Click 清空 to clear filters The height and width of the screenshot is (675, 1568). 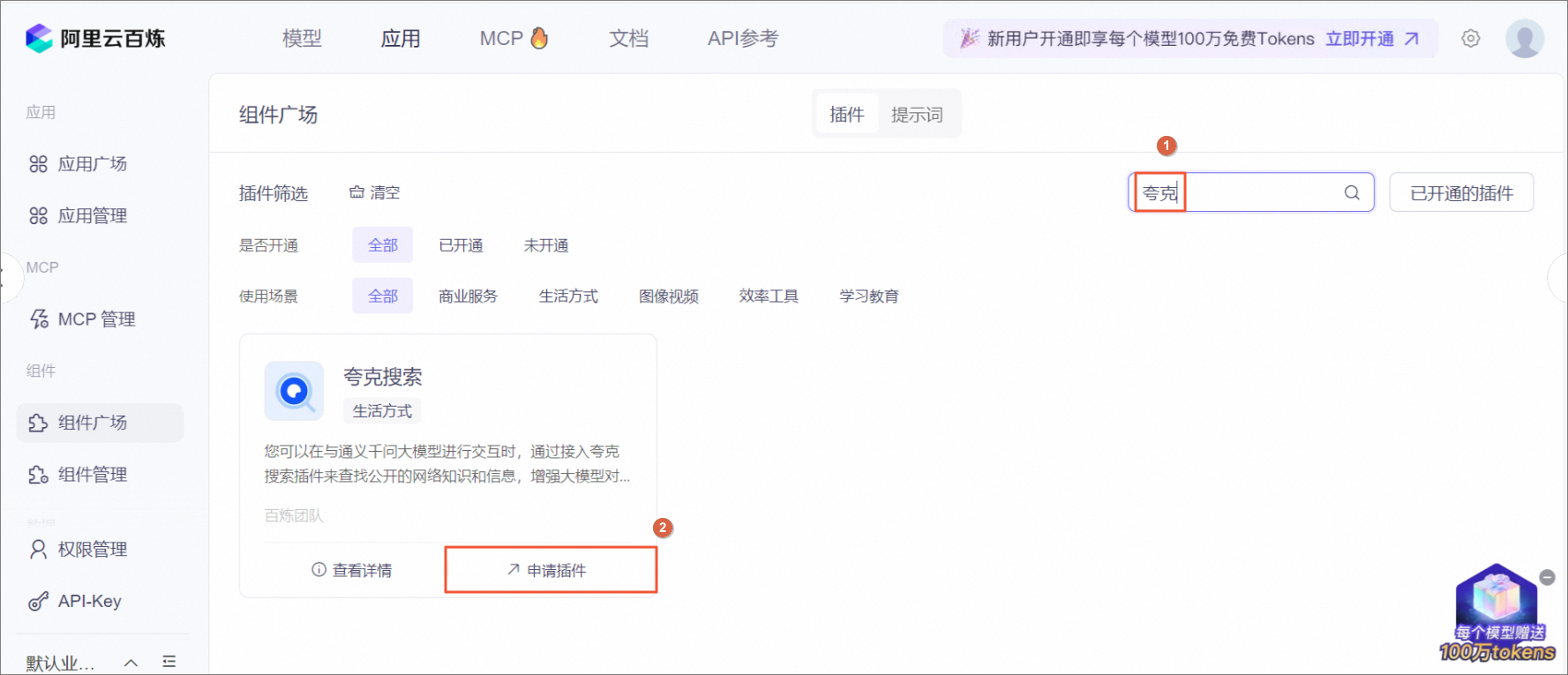click(375, 192)
